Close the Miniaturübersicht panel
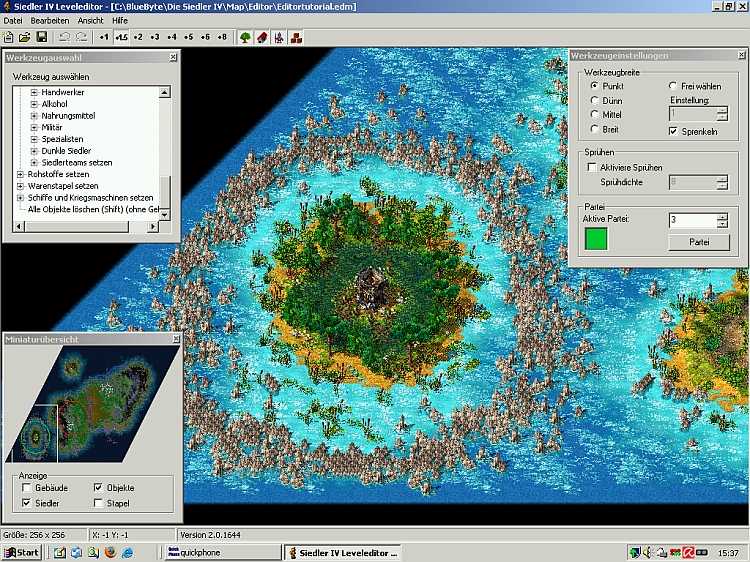750x562 pixels. [x=176, y=339]
